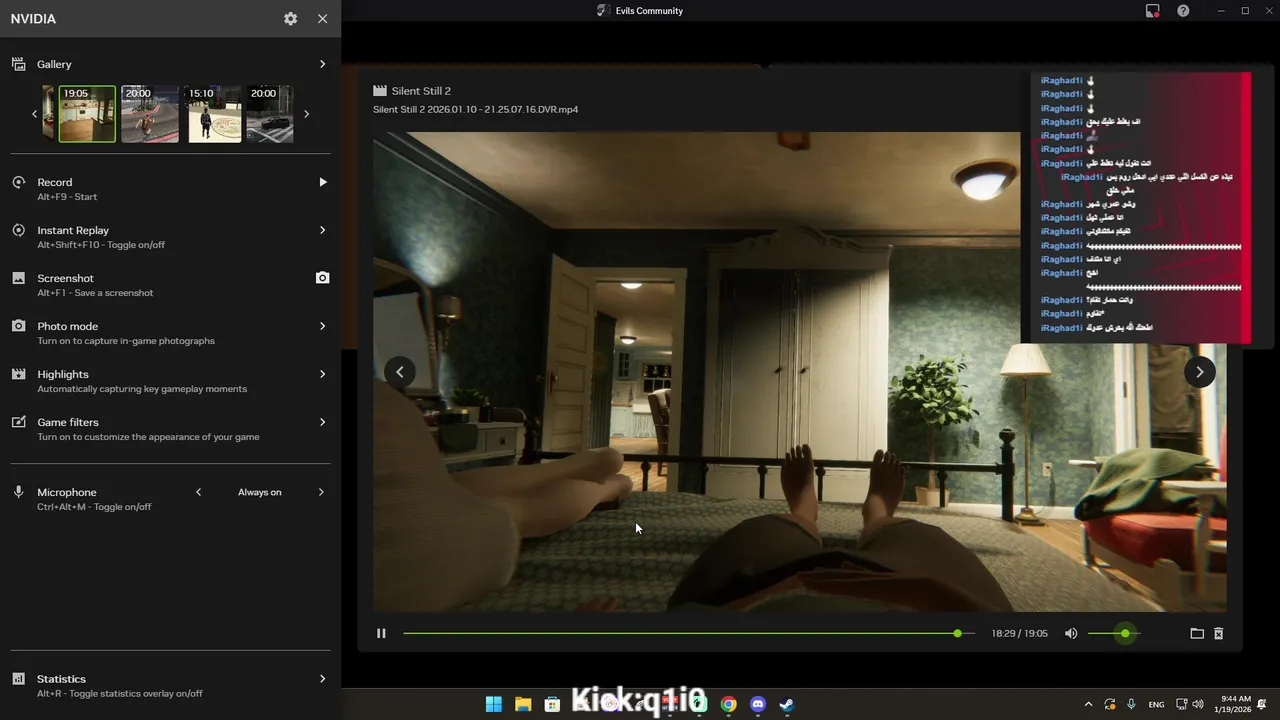
Task: Click the Record menu entry
Action: tap(170, 189)
